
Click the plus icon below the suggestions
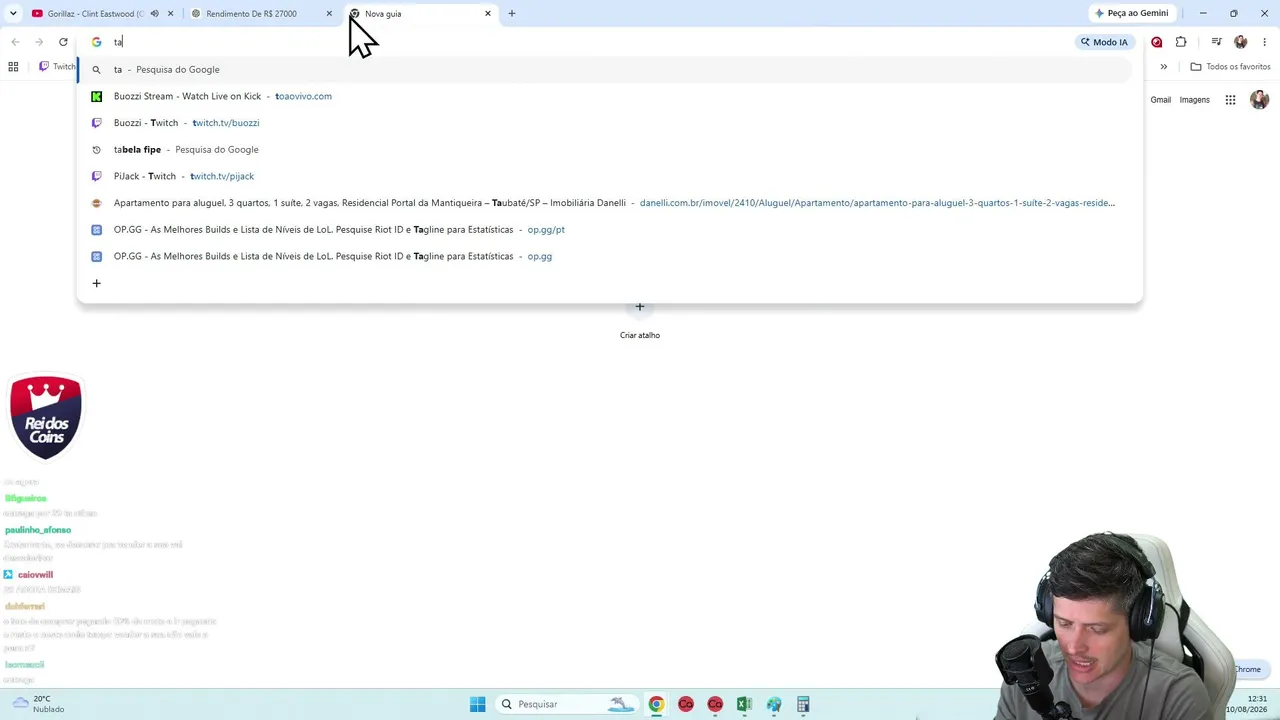tap(96, 283)
